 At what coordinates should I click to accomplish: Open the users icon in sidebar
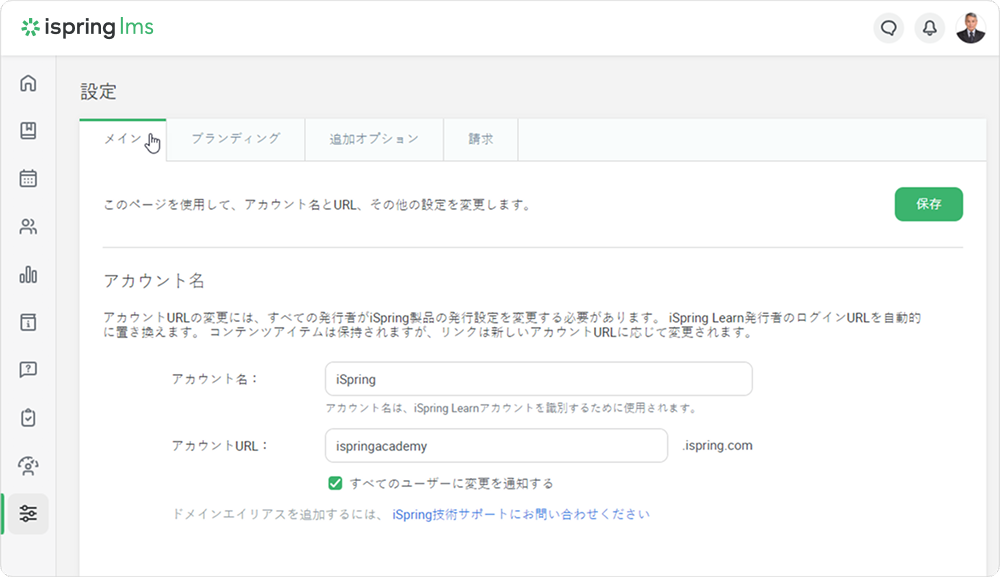[x=28, y=227]
